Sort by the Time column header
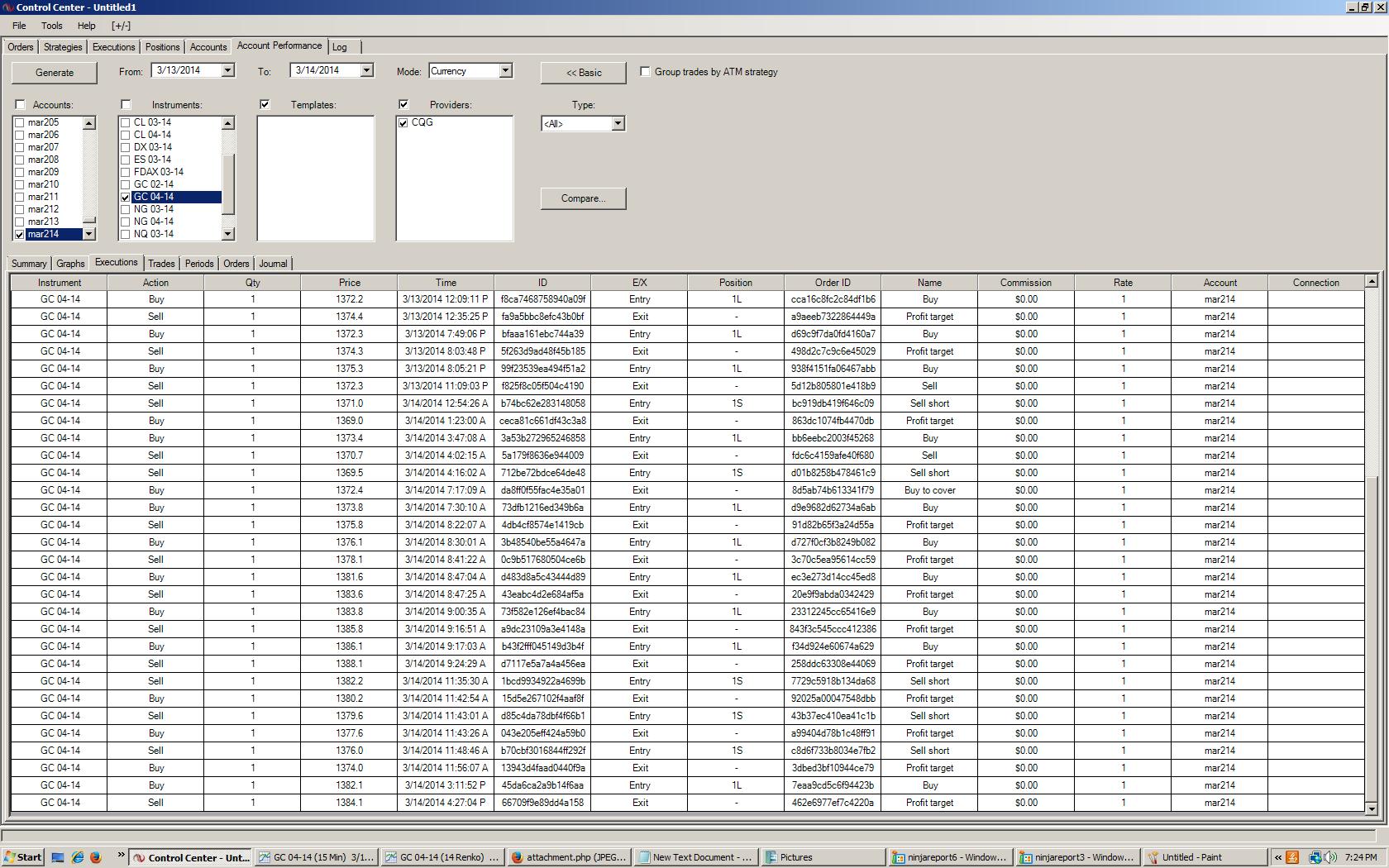This screenshot has width=1389, height=868. pos(446,283)
